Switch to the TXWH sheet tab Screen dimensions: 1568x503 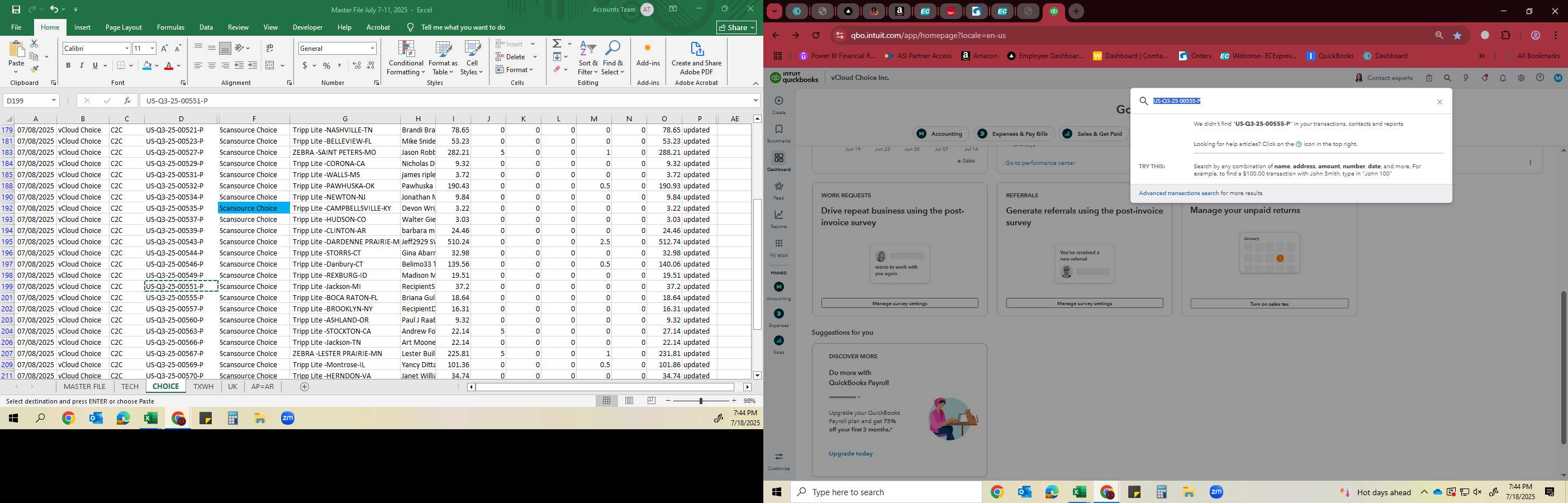203,387
